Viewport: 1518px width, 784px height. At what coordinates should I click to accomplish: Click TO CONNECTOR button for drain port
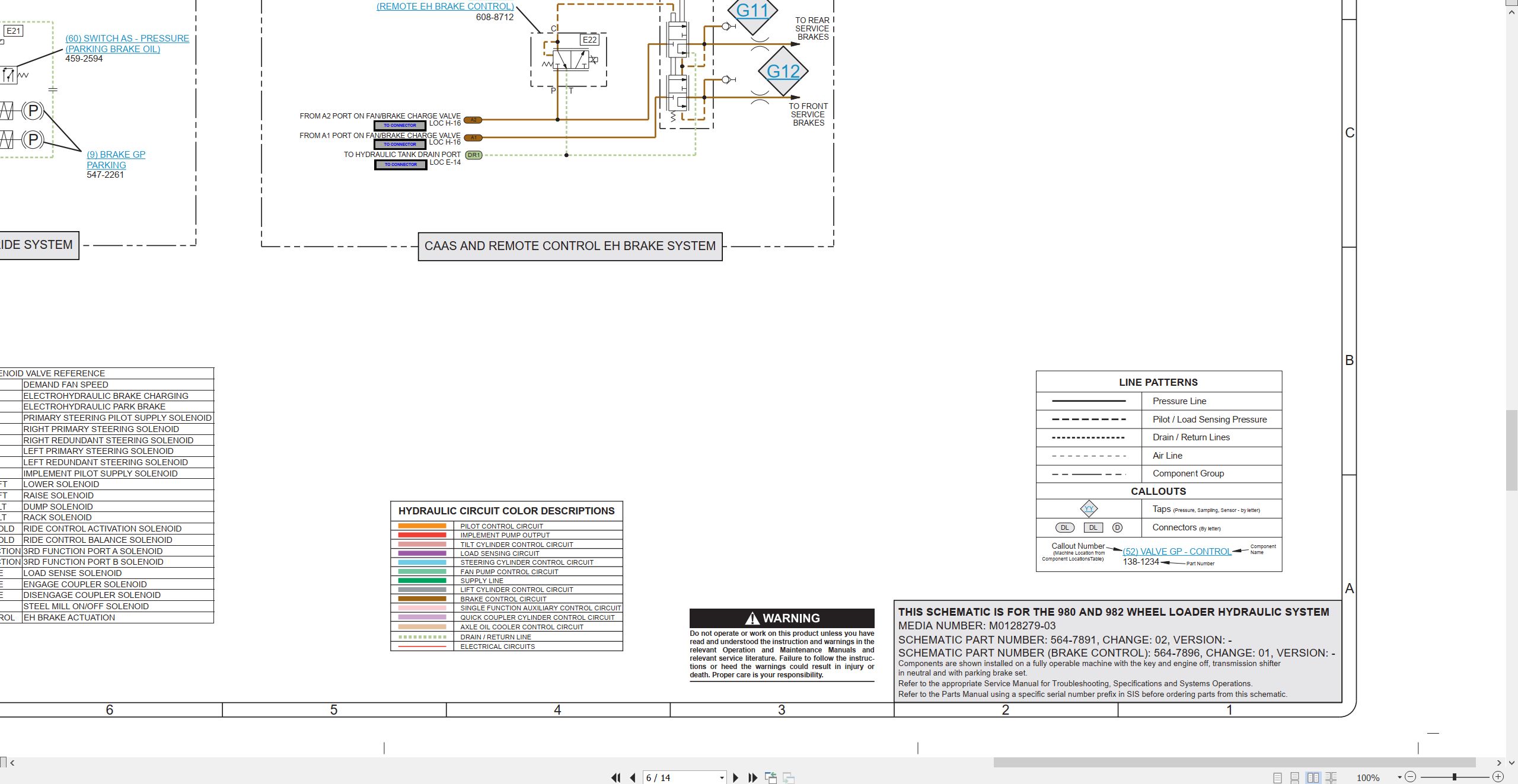click(400, 165)
